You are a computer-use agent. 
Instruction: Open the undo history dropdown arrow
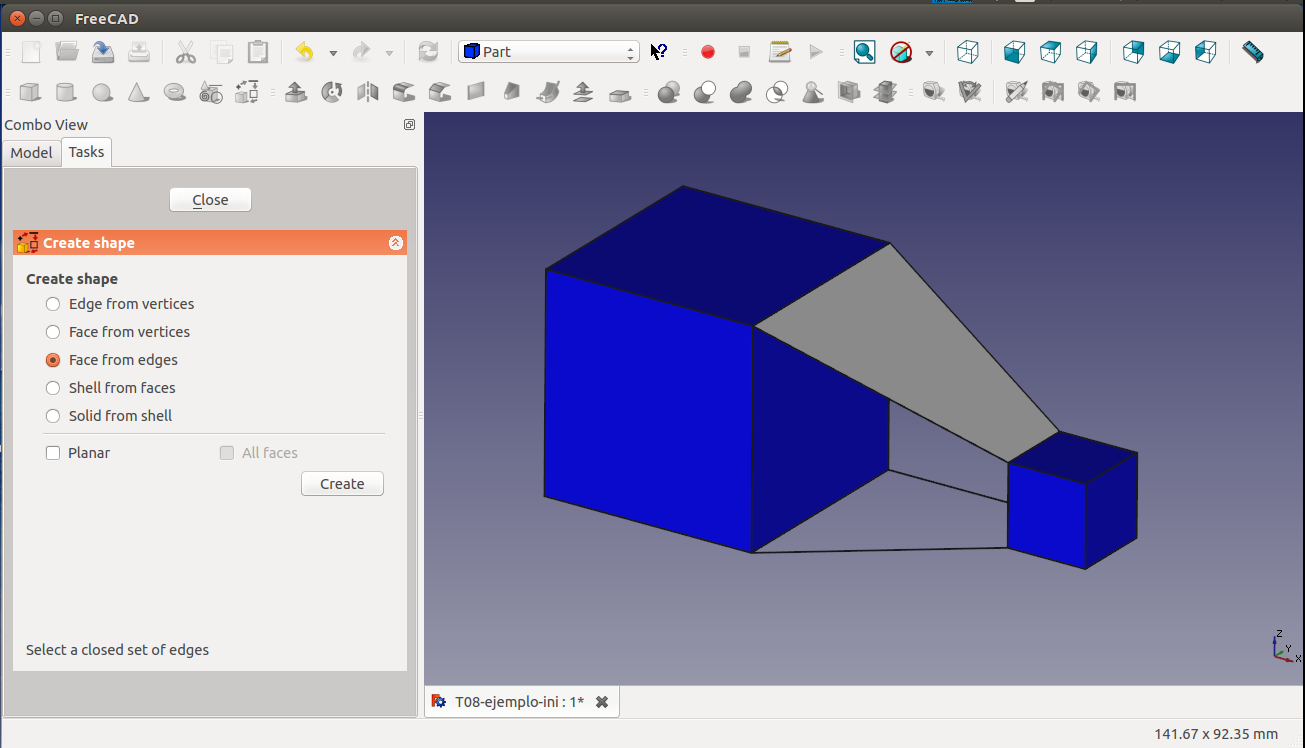pyautogui.click(x=333, y=53)
